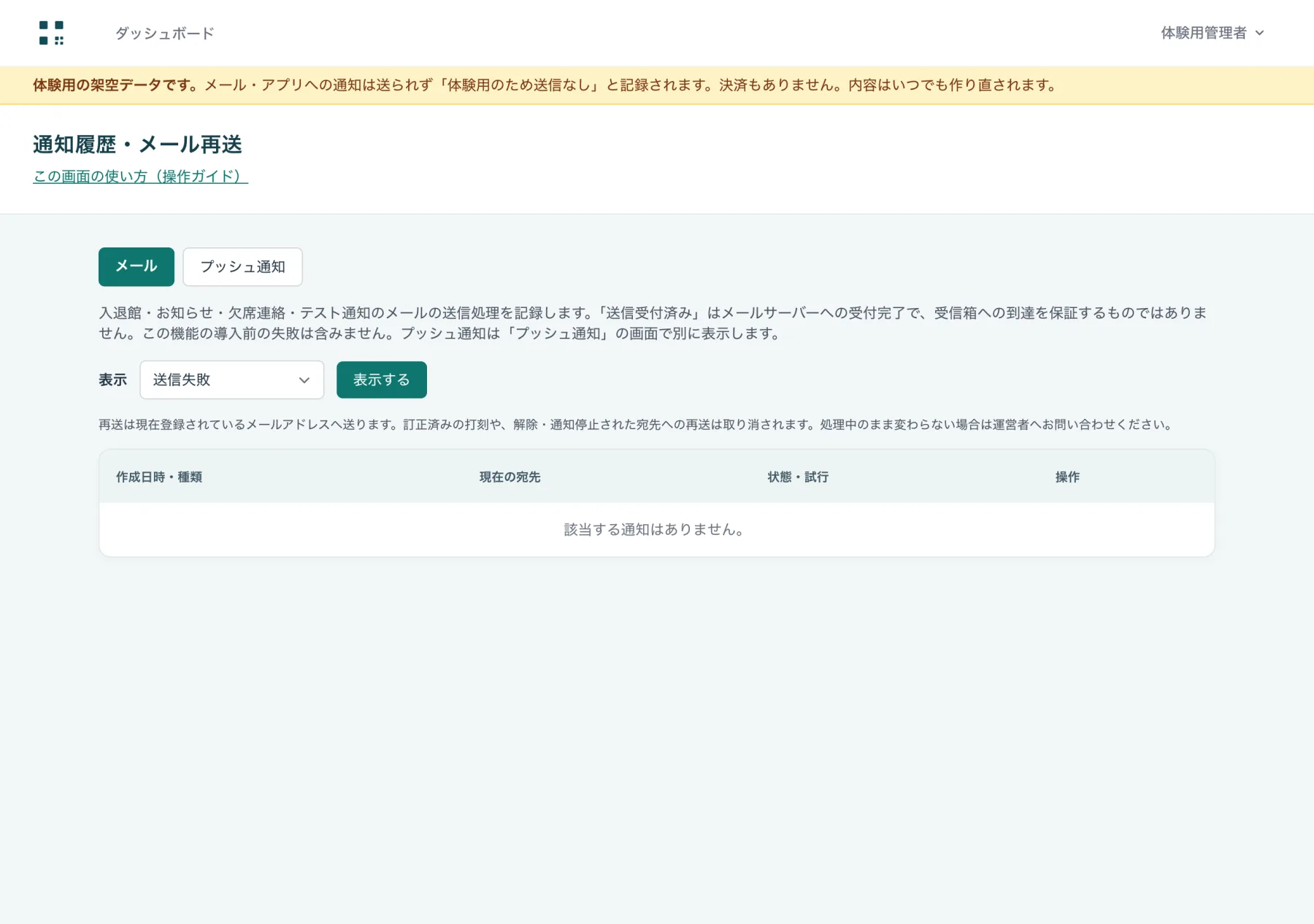Viewport: 1314px width, 924px height.
Task: Click the 通知履歴・メール再送 page heading
Action: pyautogui.click(x=137, y=145)
